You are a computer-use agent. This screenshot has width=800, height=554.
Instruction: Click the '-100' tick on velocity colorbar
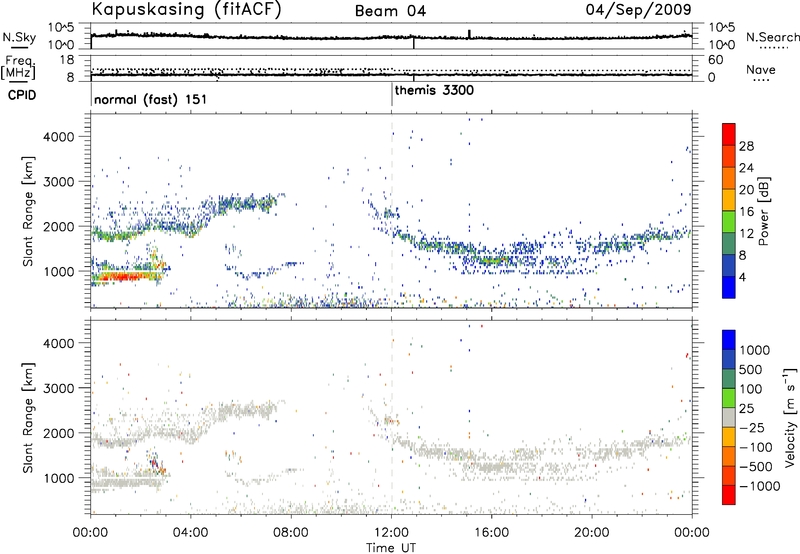(756, 447)
